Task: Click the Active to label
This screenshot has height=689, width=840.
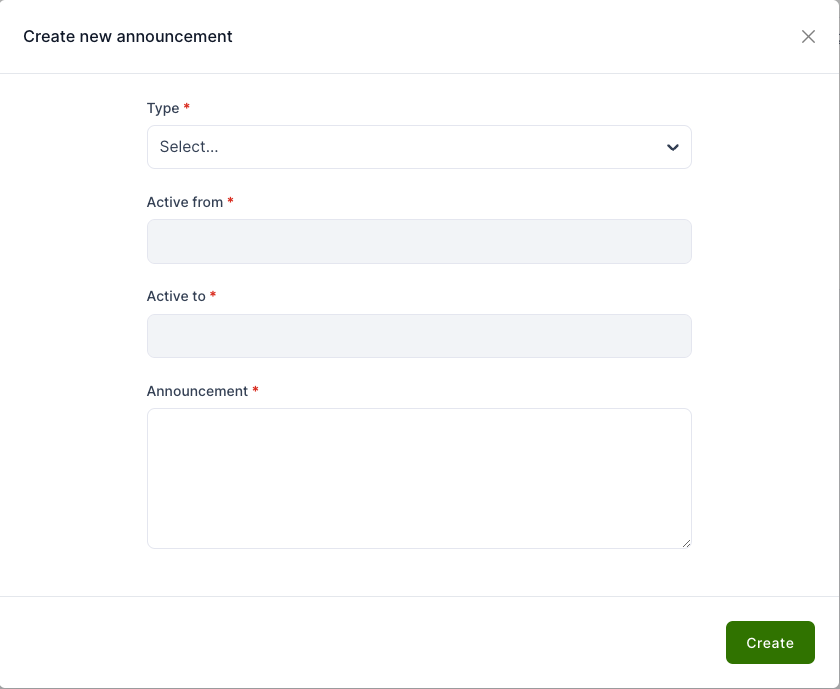Action: pyautogui.click(x=176, y=296)
